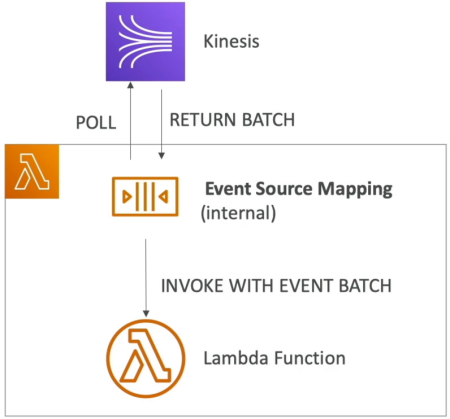This screenshot has width=450, height=419.
Task: Click the lambda symbol inside the circle
Action: pyautogui.click(x=145, y=356)
